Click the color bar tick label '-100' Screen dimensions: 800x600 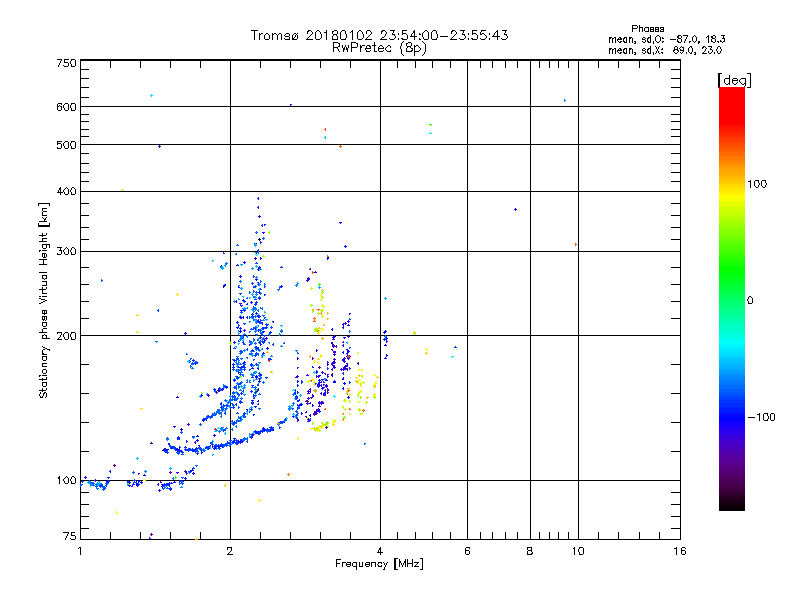click(761, 417)
